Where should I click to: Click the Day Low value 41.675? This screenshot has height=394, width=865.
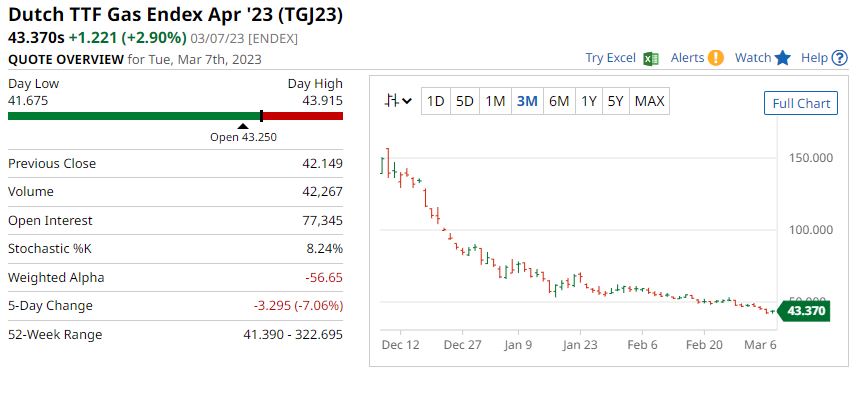coord(28,101)
